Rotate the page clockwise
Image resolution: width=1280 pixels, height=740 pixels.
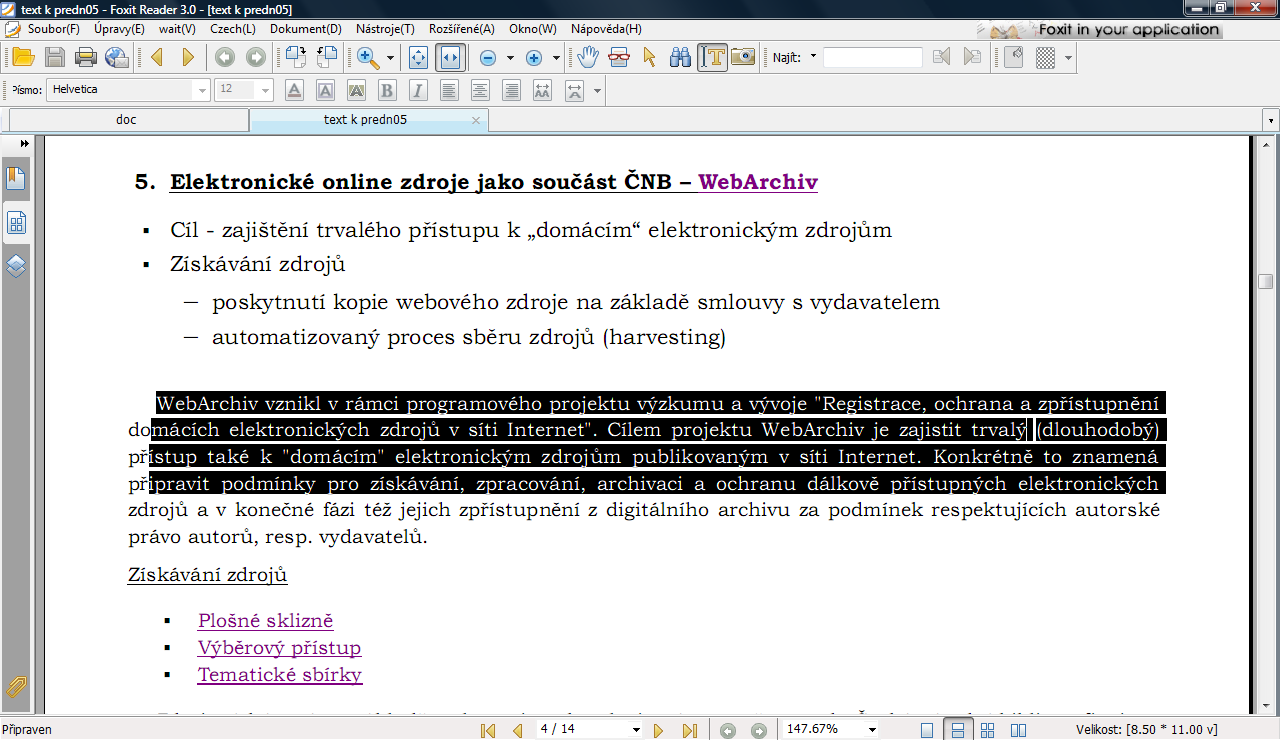point(295,57)
